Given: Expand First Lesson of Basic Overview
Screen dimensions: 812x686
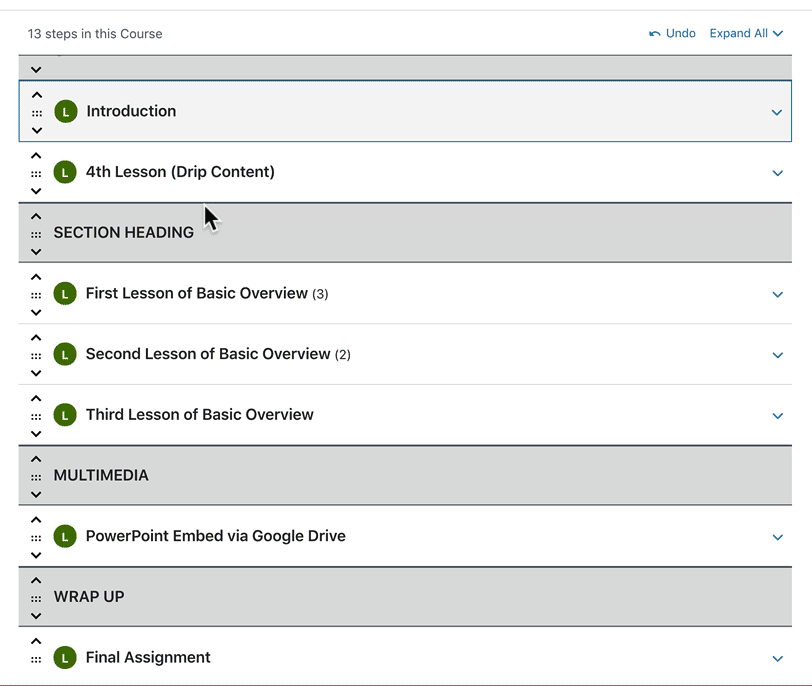Looking at the screenshot, I should tap(777, 294).
